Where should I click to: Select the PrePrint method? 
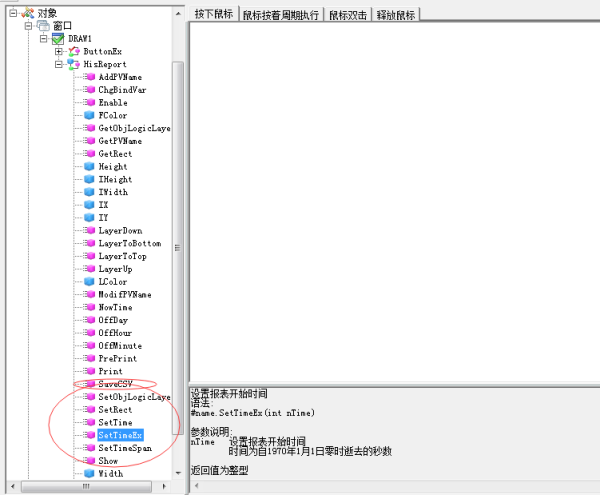point(117,358)
